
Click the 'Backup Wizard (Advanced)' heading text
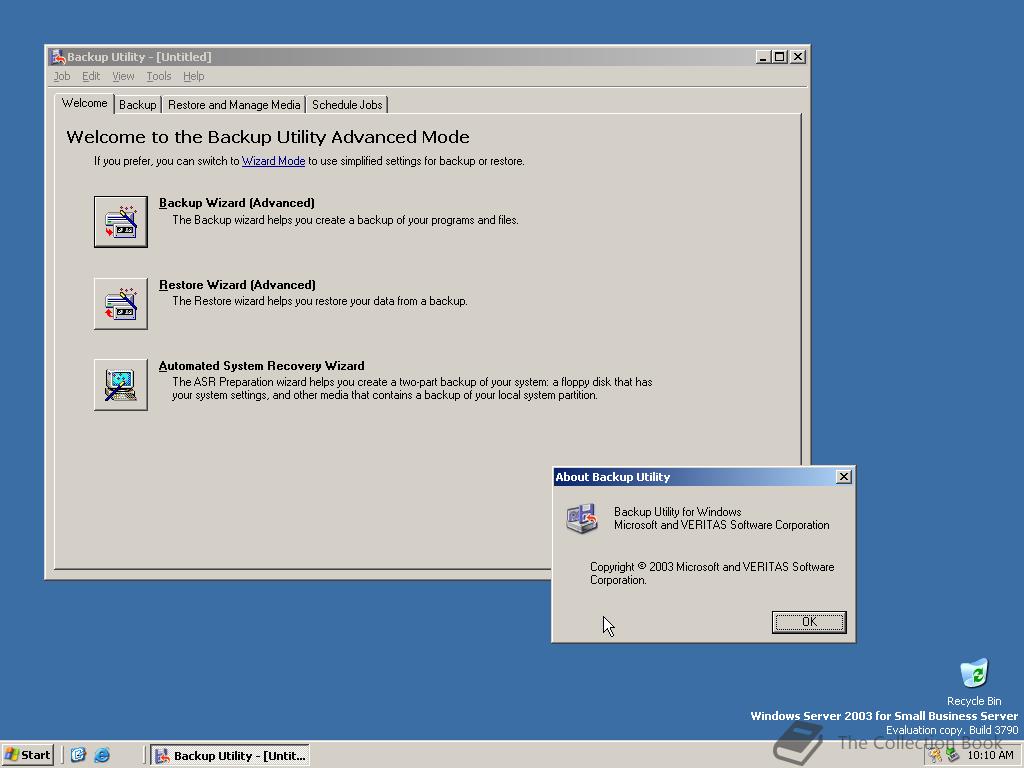tap(236, 203)
